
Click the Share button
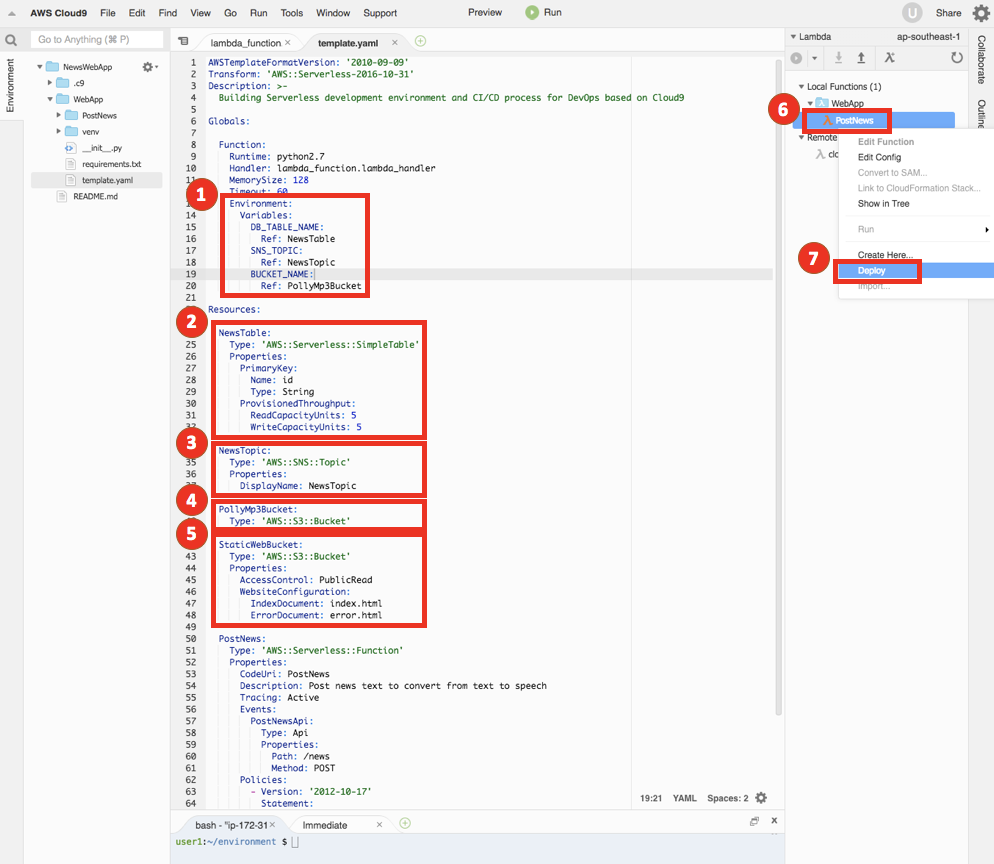[948, 13]
